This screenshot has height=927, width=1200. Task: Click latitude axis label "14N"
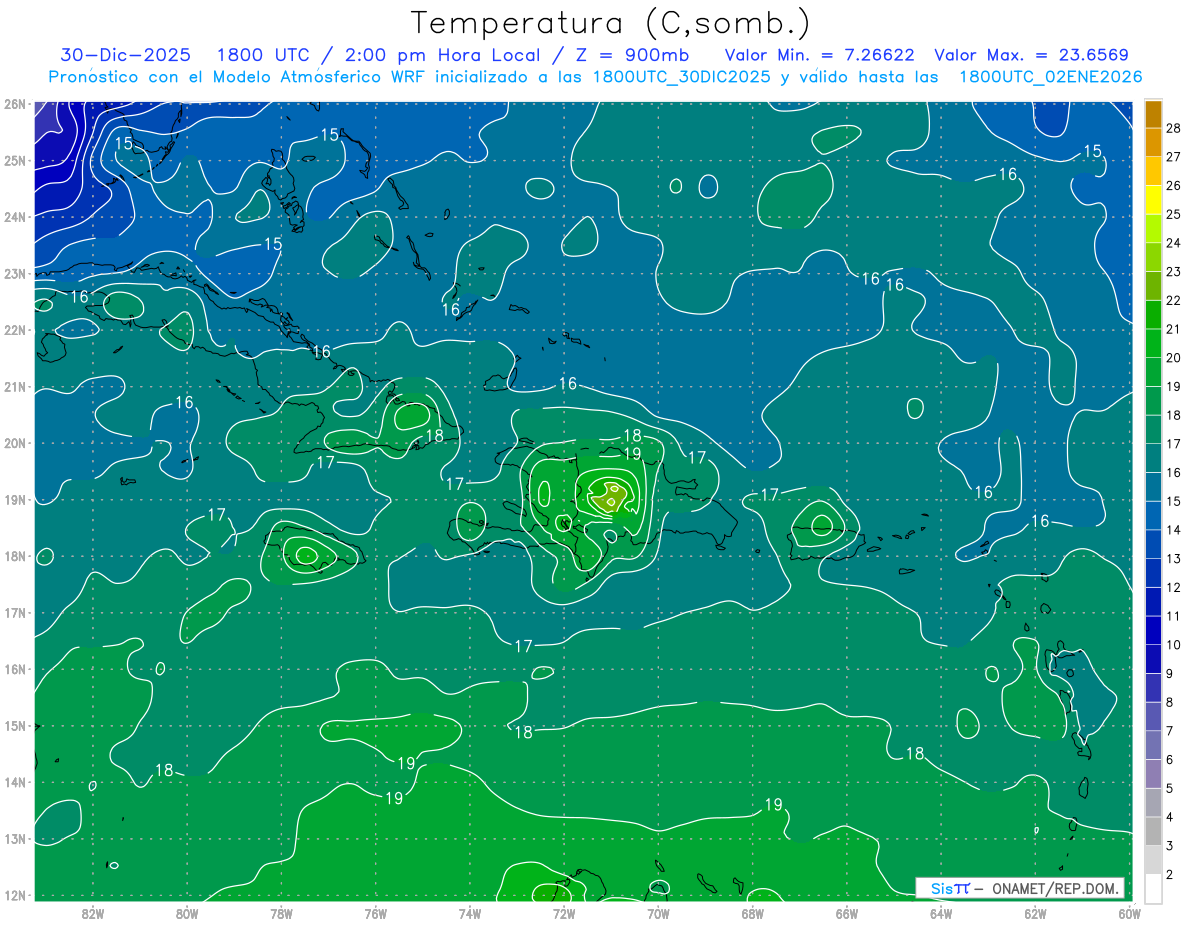point(14,782)
